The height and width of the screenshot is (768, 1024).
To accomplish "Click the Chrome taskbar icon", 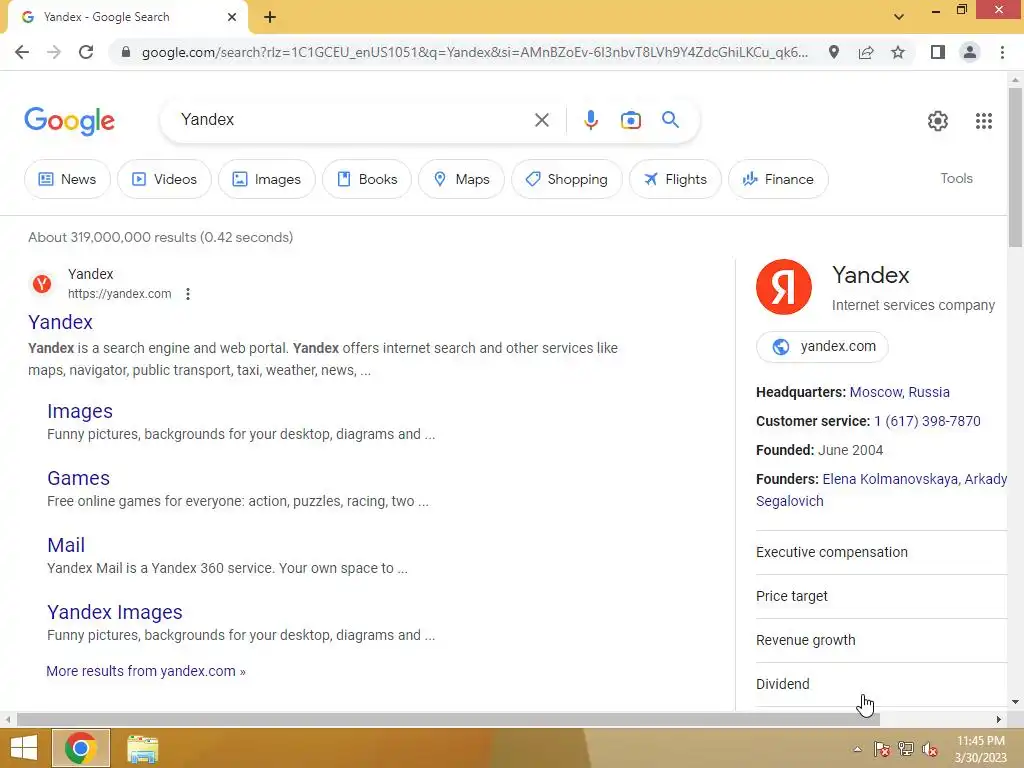I will pyautogui.click(x=81, y=748).
